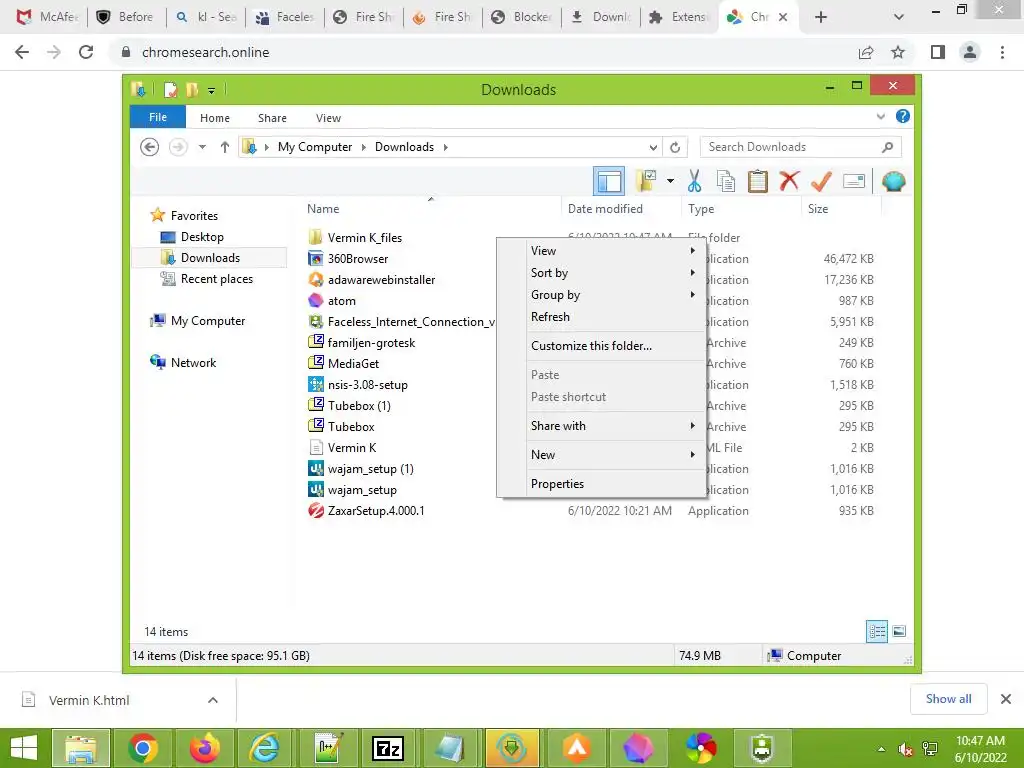Show hidden system tray icons arrow
Viewport: 1024px width, 768px height.
(x=882, y=748)
